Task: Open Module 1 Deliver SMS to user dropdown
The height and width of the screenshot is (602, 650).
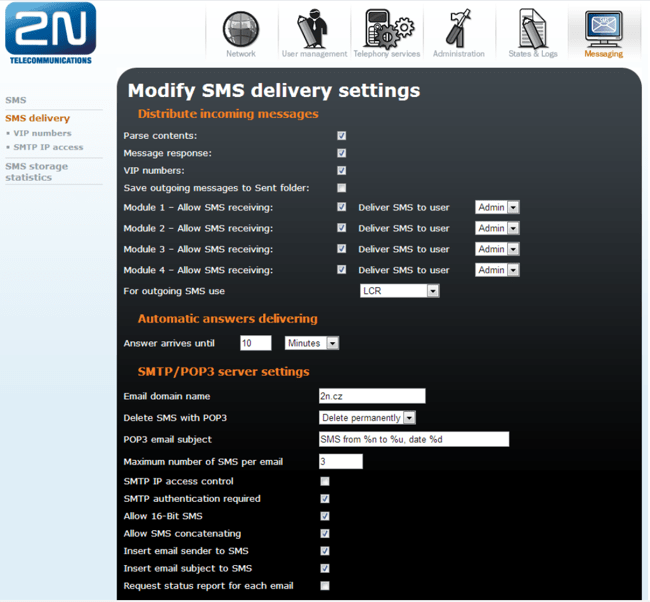Action: click(x=497, y=207)
